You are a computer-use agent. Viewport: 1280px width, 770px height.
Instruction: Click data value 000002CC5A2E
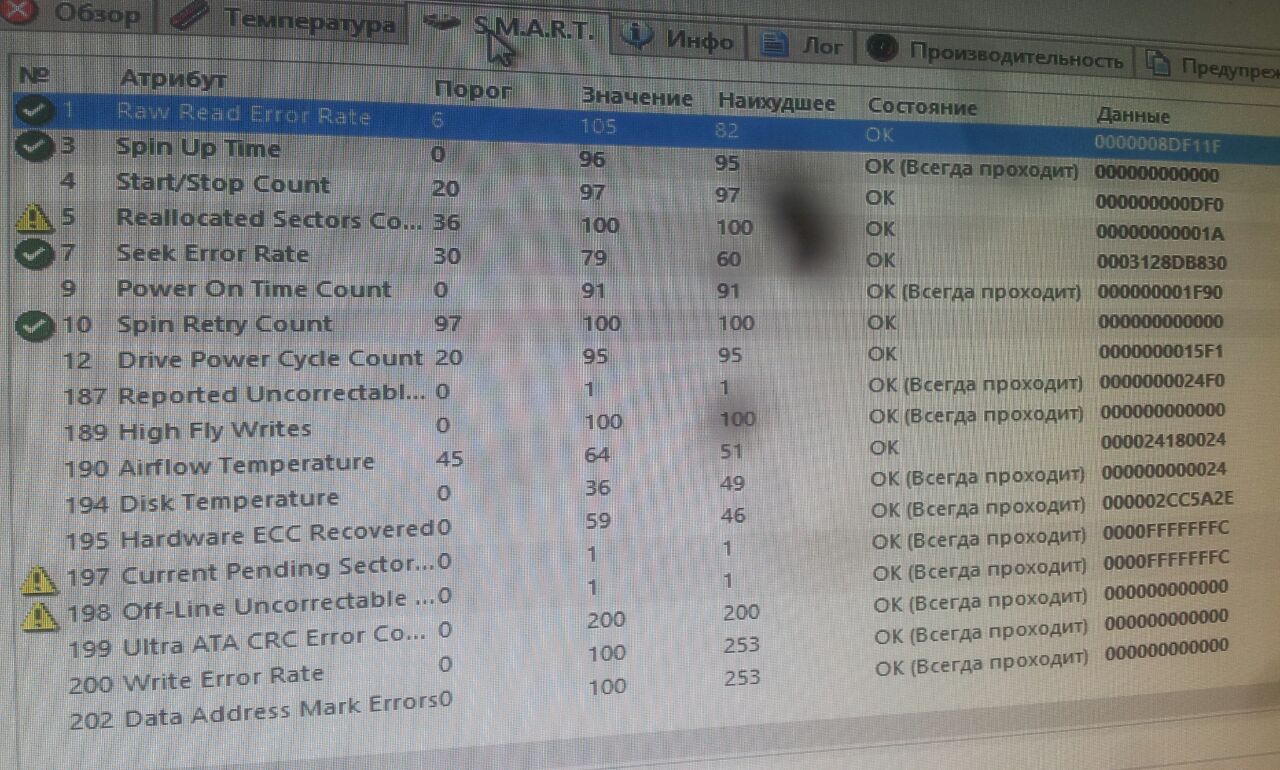click(1167, 500)
